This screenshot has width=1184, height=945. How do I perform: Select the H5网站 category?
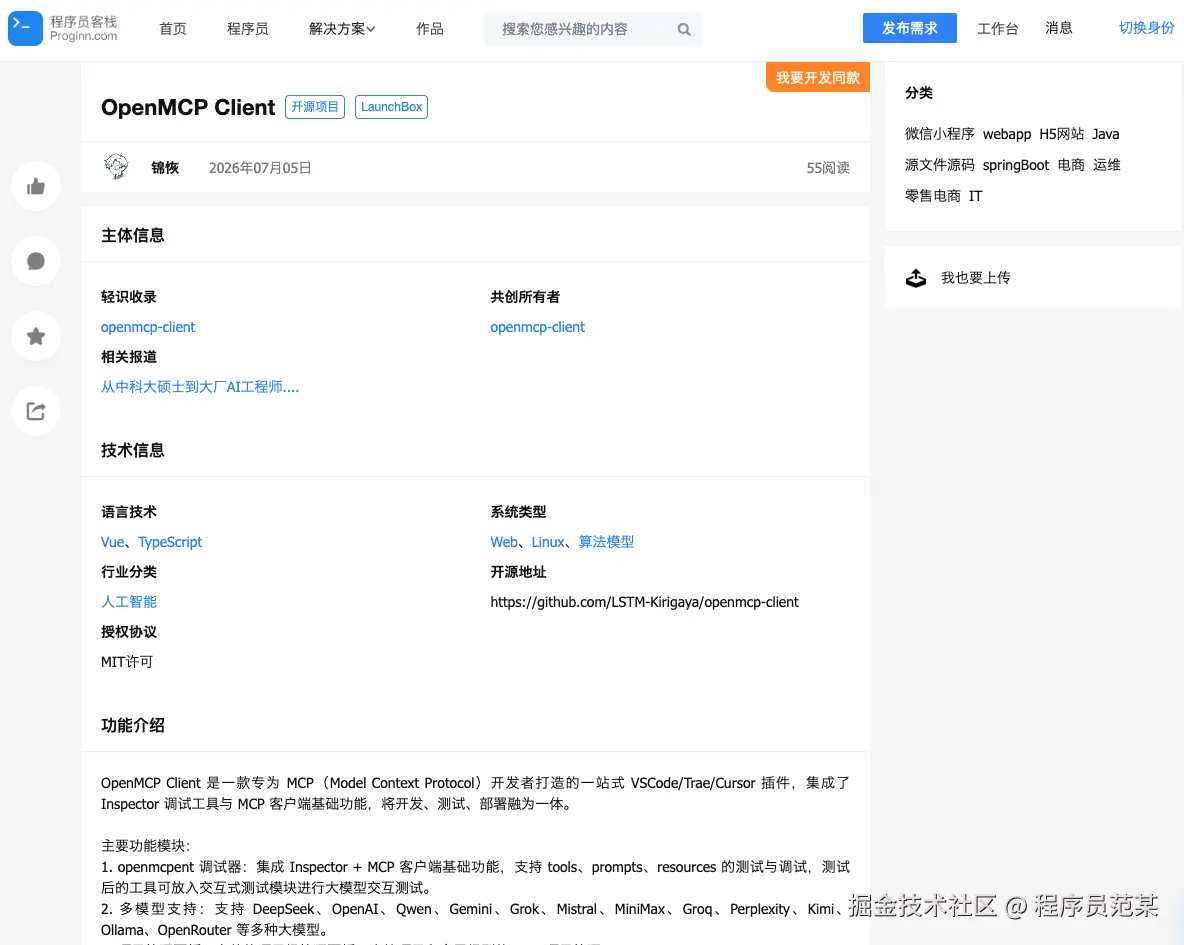point(1062,134)
